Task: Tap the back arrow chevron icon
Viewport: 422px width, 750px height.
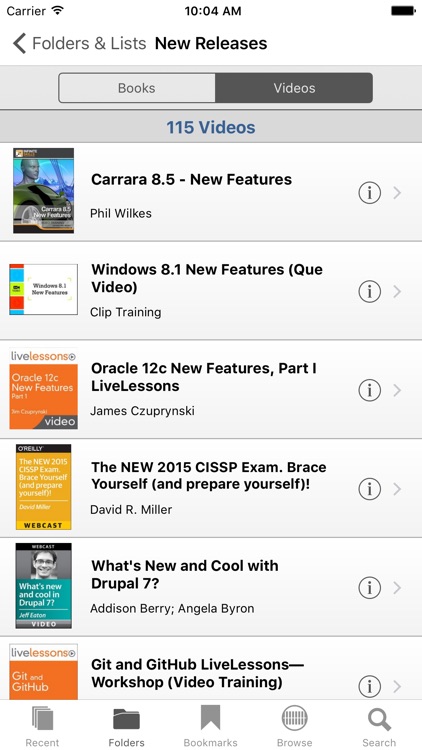Action: pyautogui.click(x=19, y=44)
